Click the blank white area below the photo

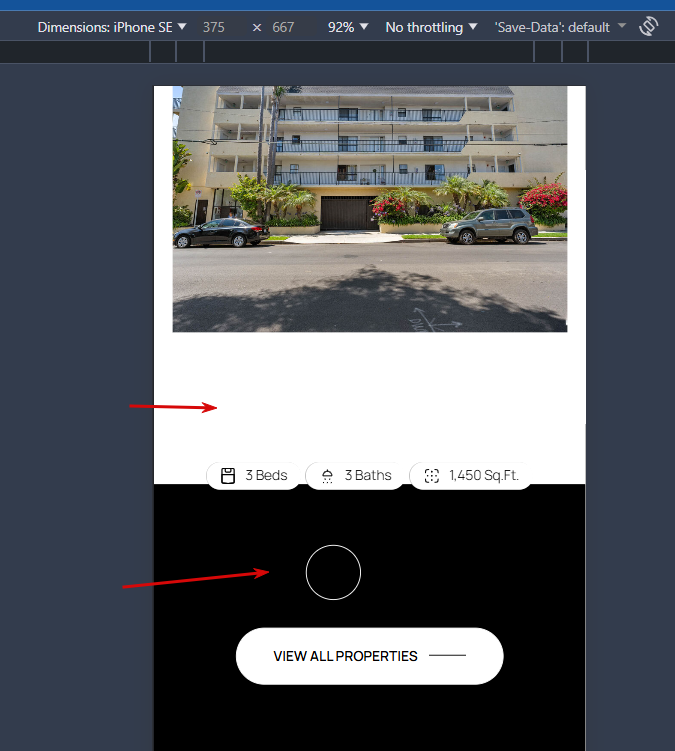click(369, 397)
